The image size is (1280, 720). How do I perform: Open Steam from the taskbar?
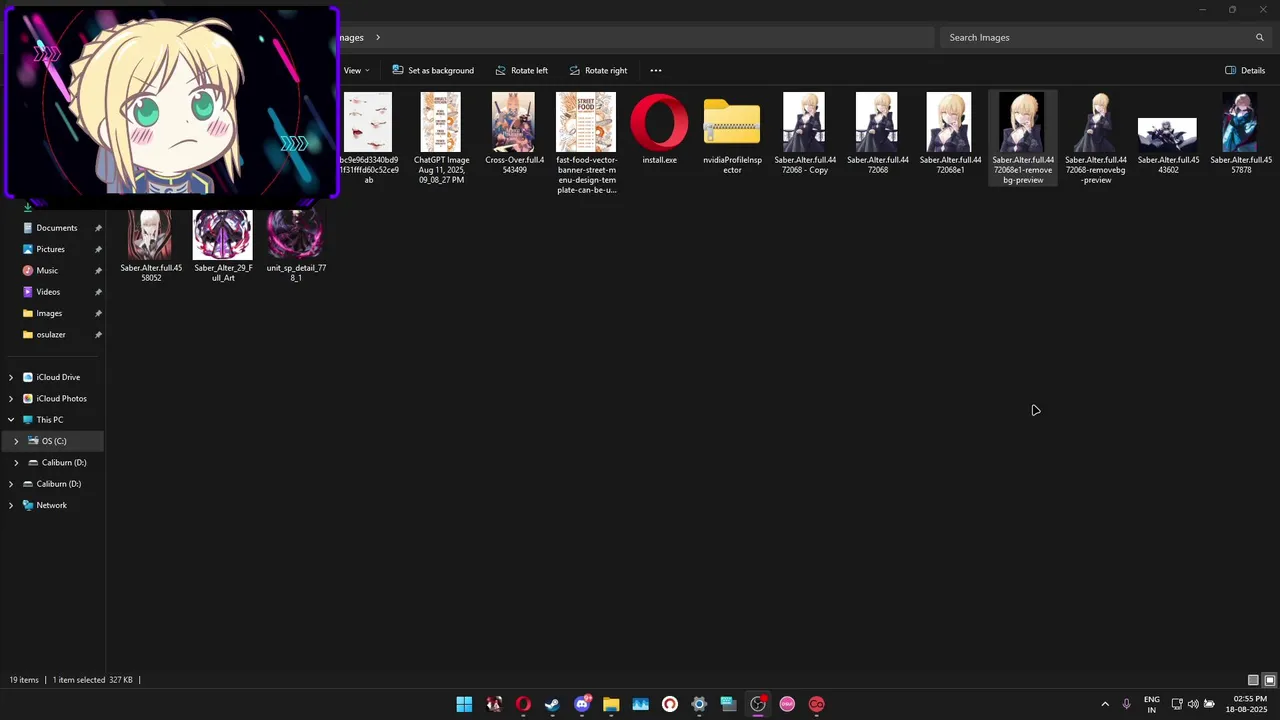(552, 704)
